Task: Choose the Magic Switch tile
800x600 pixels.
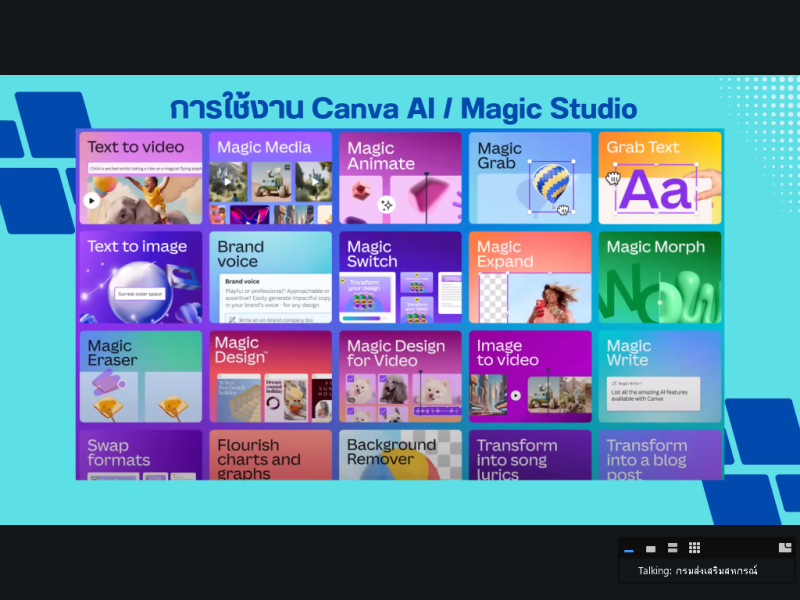Action: click(400, 277)
